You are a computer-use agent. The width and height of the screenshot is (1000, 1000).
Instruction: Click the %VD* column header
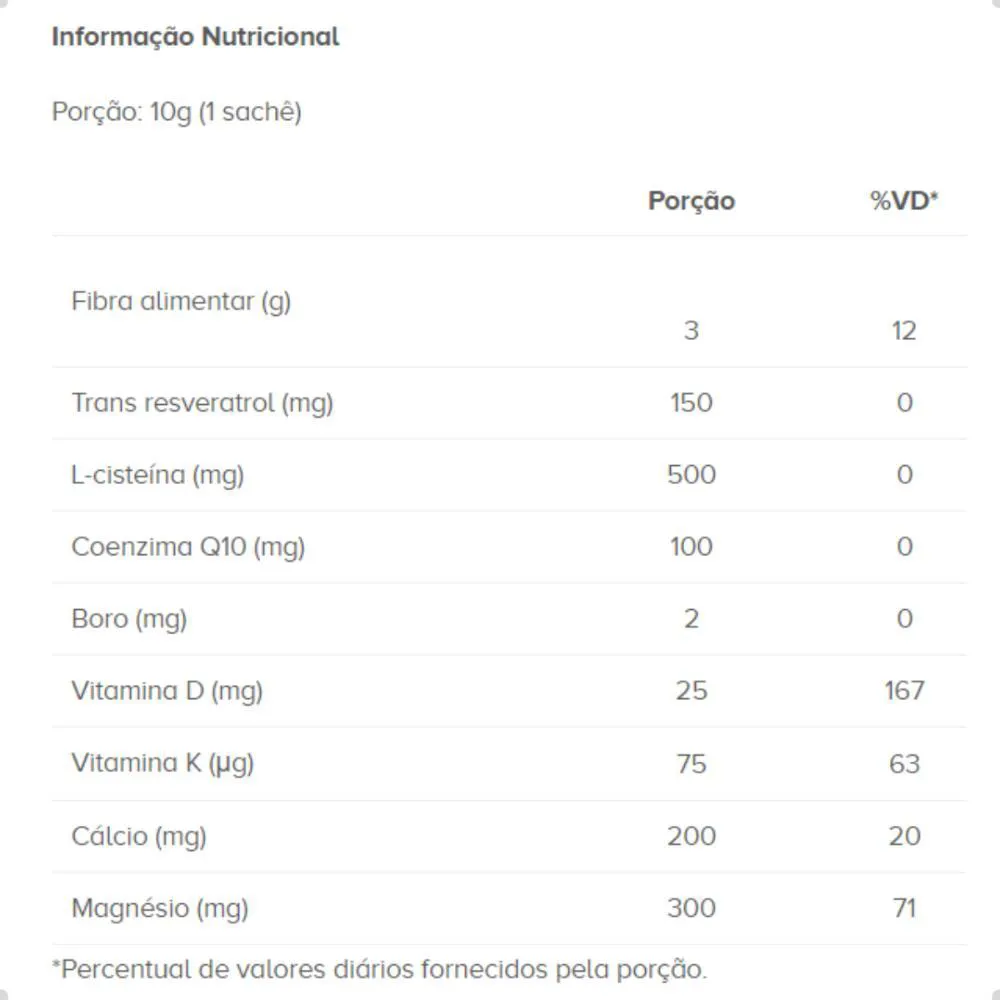click(904, 201)
